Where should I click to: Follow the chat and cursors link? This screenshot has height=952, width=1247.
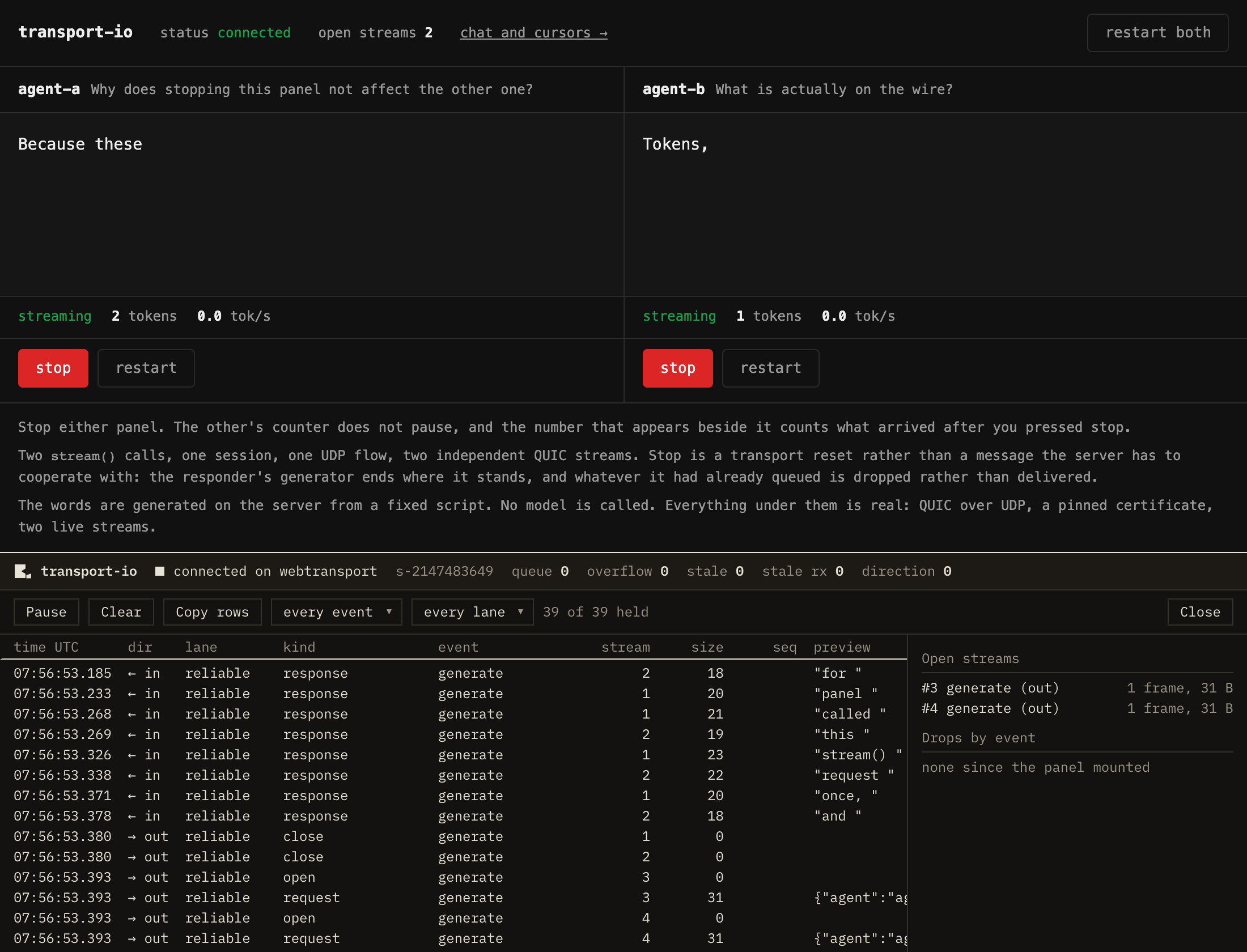click(x=534, y=33)
